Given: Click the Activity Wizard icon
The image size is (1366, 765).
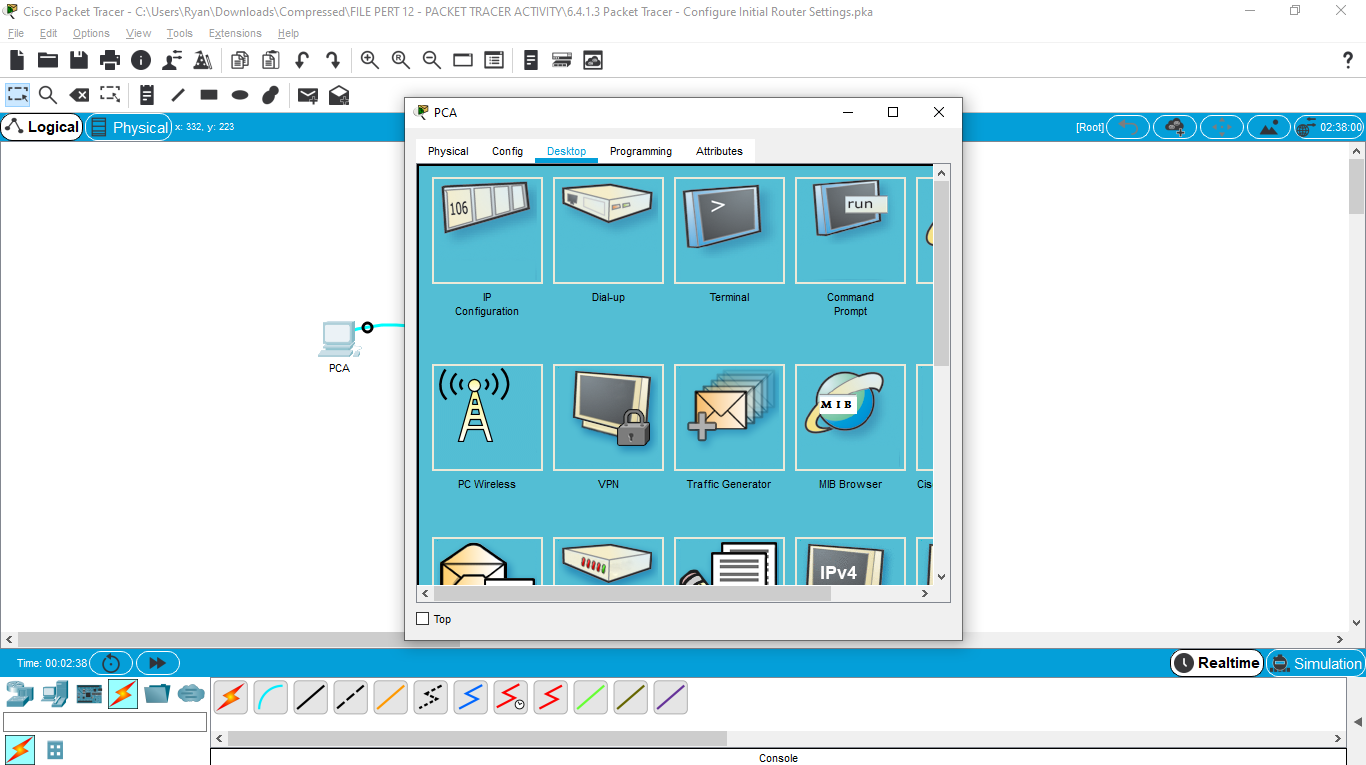Looking at the screenshot, I should pyautogui.click(x=203, y=60).
